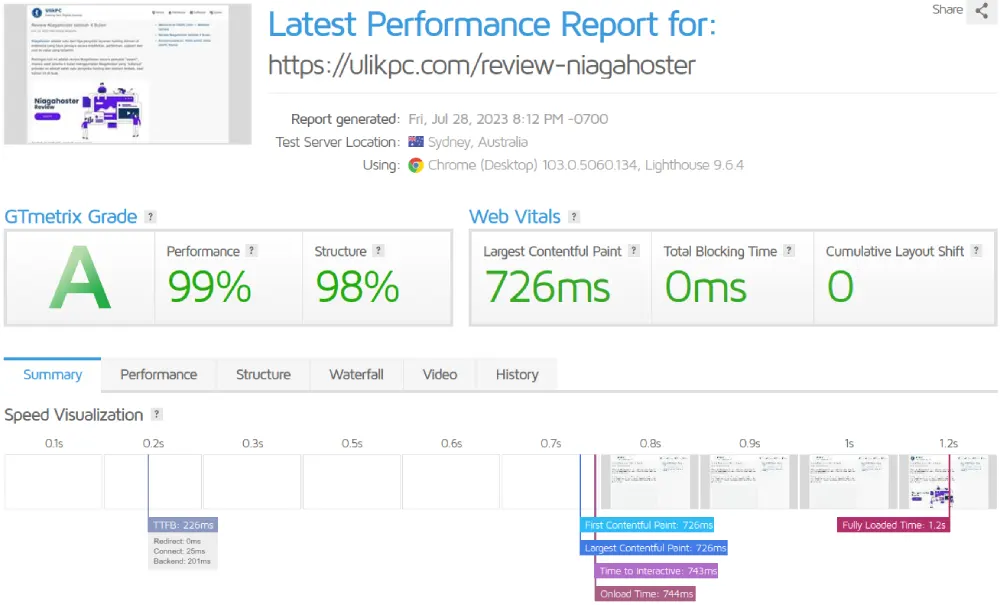Screen dimensions: 1000x605
Task: Open the Video tab
Action: point(439,374)
